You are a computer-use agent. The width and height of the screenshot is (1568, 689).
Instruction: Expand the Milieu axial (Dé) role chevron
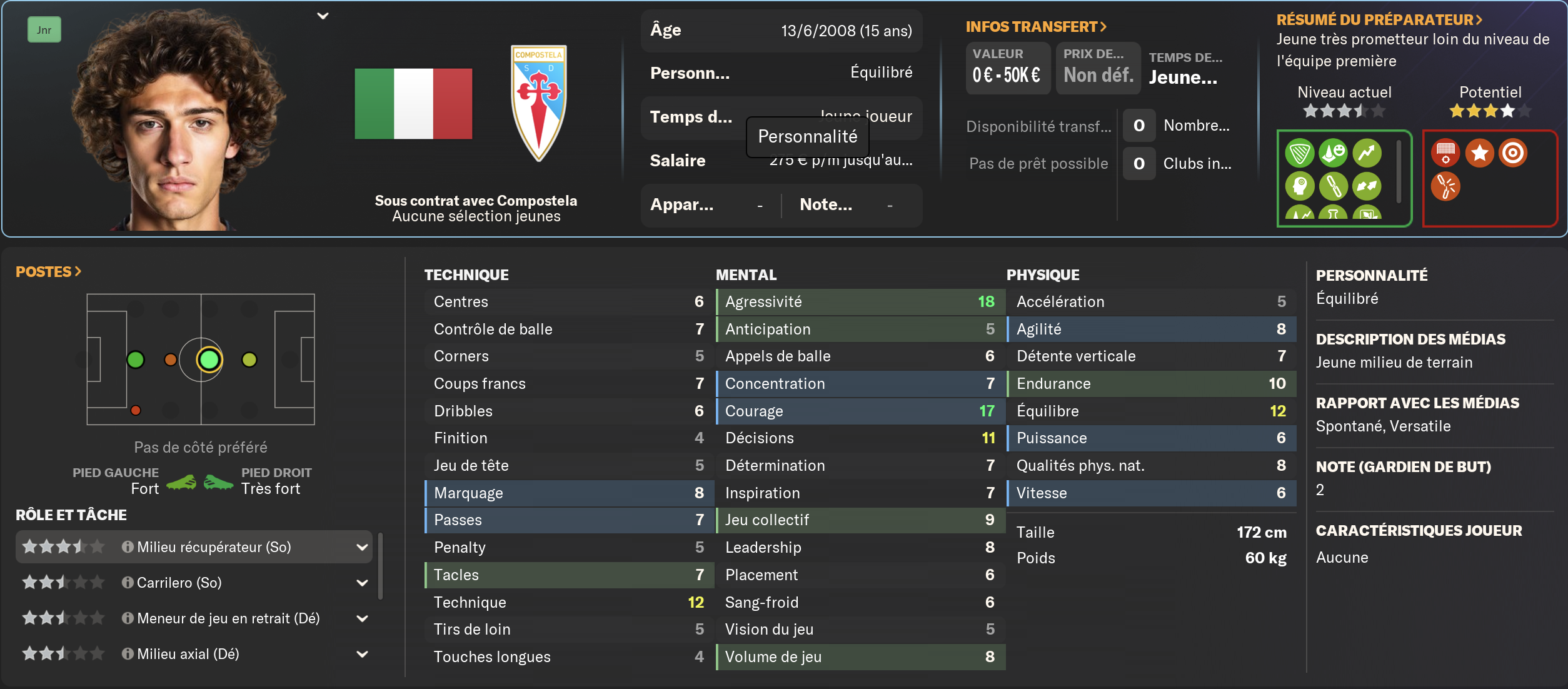tap(362, 654)
